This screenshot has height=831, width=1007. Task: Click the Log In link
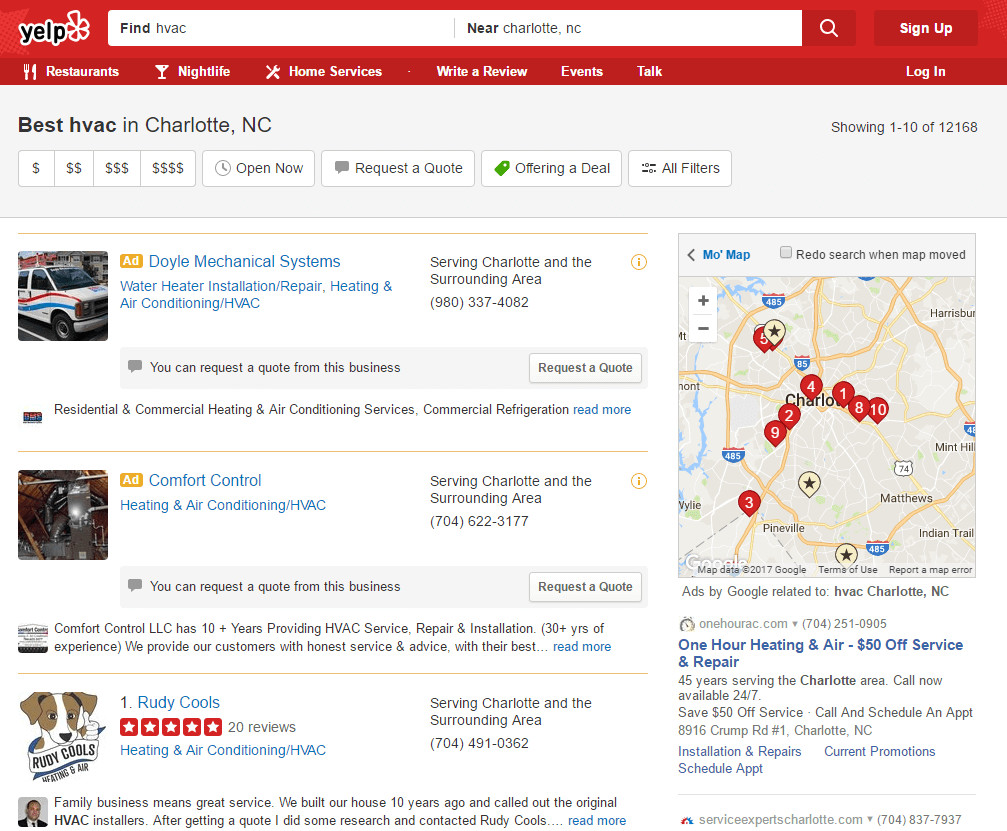click(925, 71)
